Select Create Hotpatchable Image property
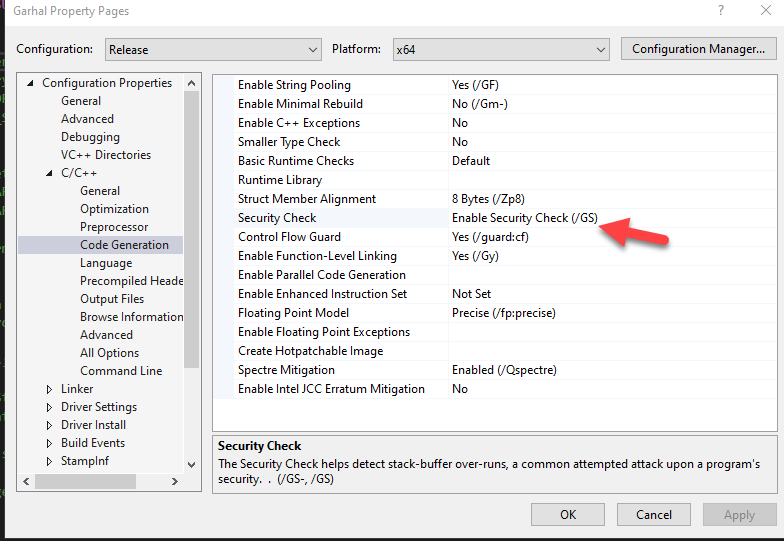The width and height of the screenshot is (784, 541). [310, 351]
